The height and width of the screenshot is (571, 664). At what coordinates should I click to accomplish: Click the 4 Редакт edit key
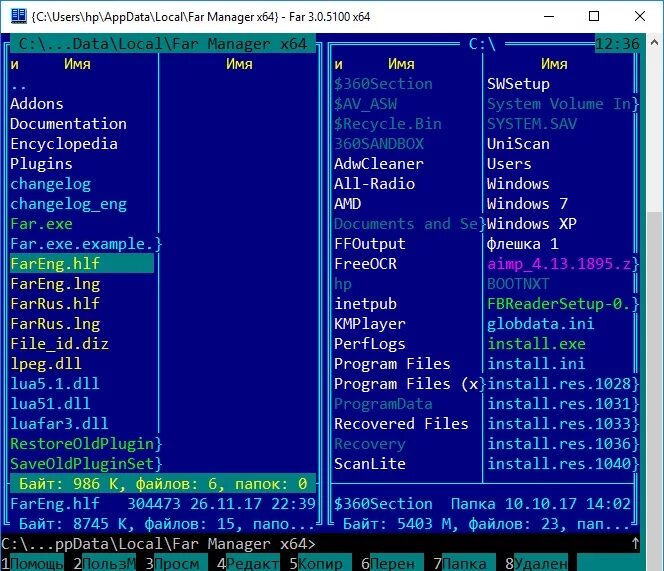coord(248,563)
